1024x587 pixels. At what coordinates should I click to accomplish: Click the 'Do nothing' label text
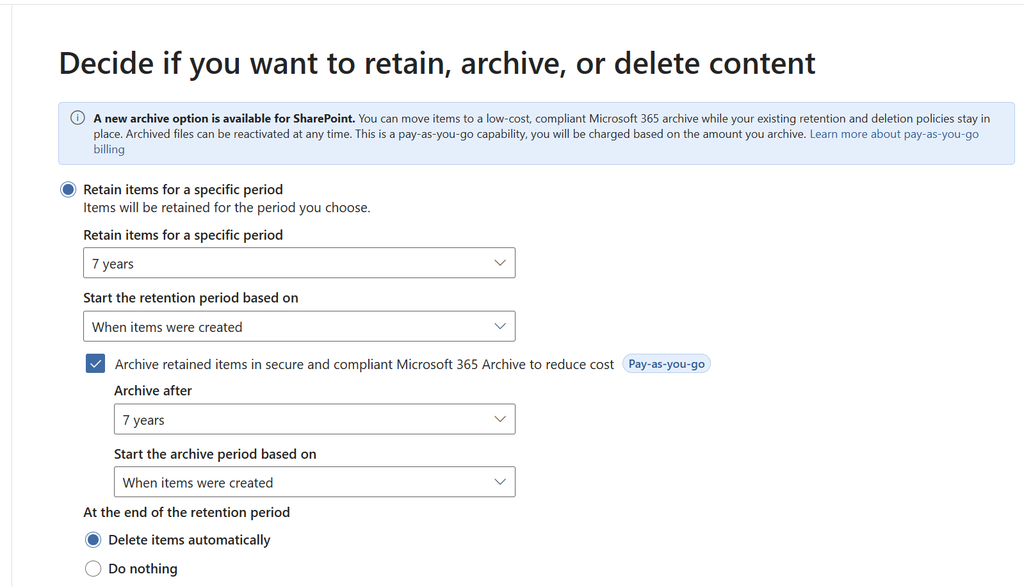click(143, 569)
